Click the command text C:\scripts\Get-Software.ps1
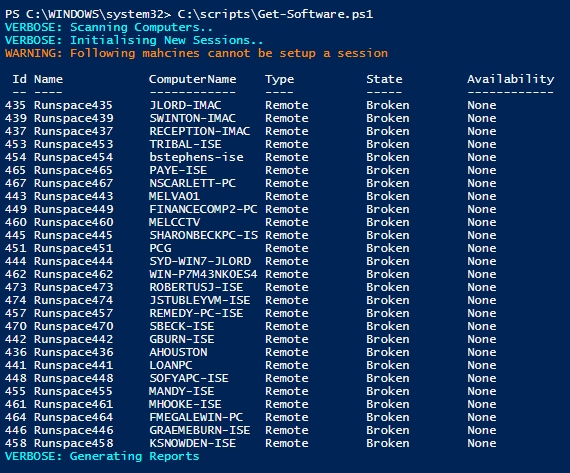The width and height of the screenshot is (570, 473). tap(275, 14)
